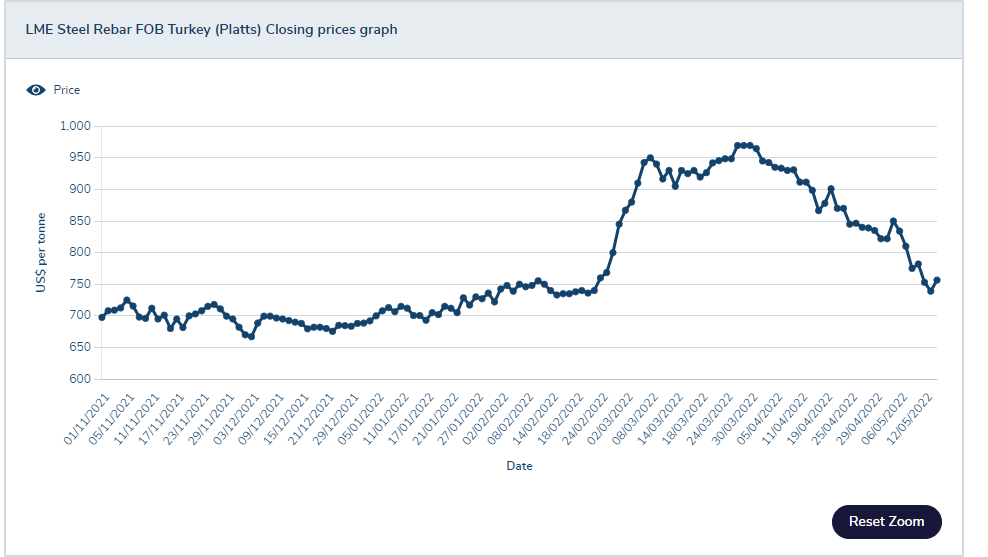The height and width of the screenshot is (557, 988).
Task: Select the 950 peak point in early March 2022
Action: point(650,158)
